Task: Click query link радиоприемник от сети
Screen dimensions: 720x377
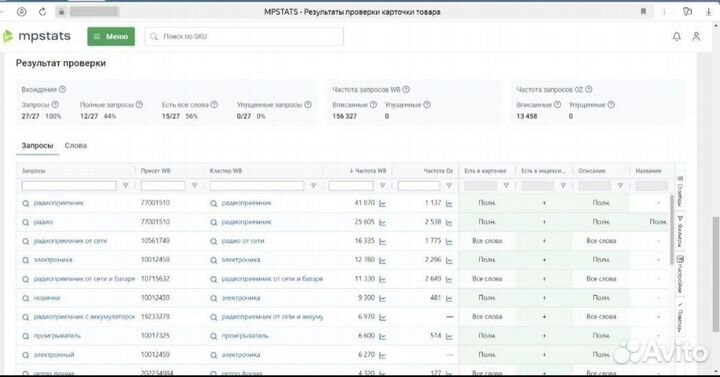Action: point(70,241)
